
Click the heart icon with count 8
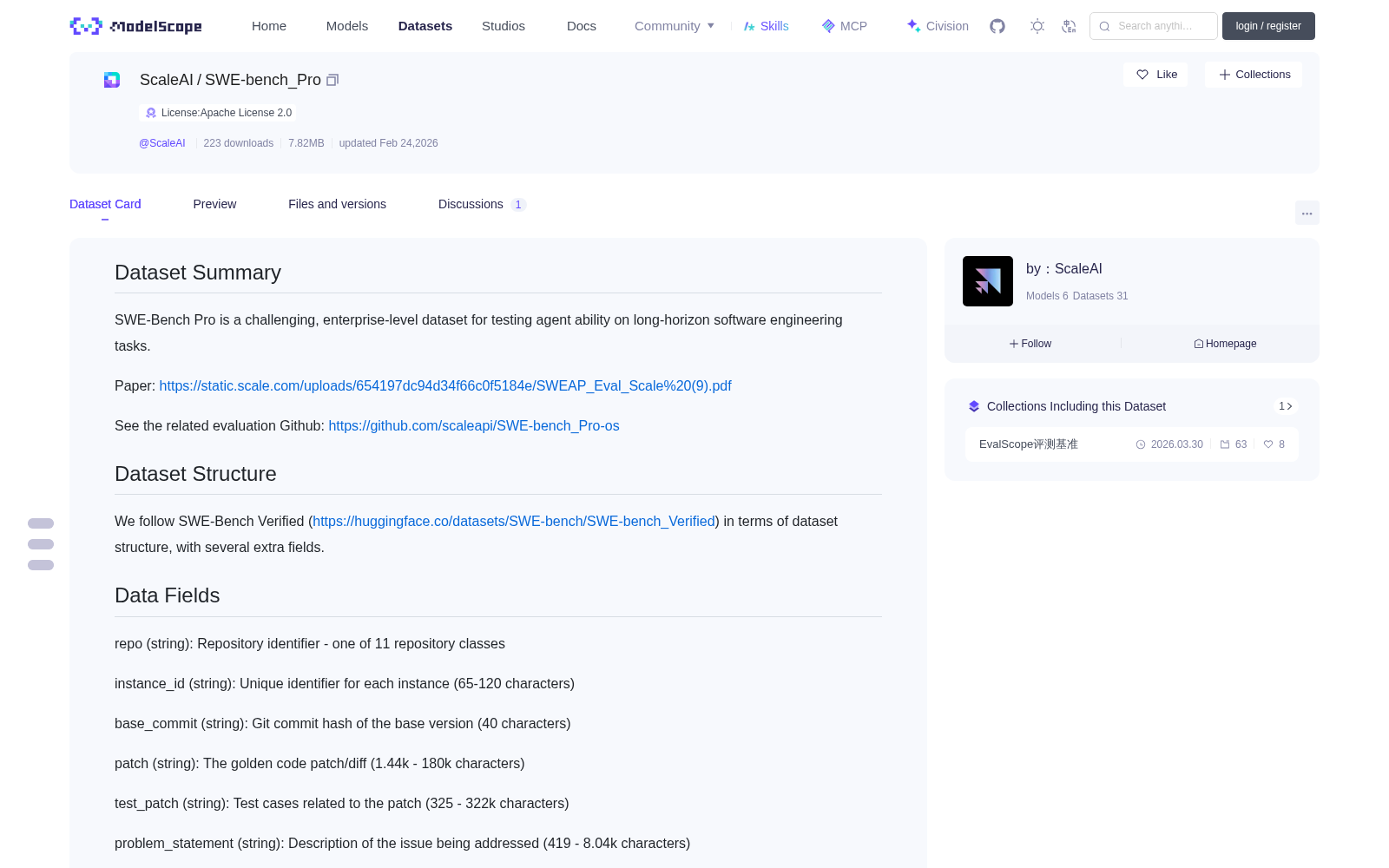click(x=1268, y=444)
